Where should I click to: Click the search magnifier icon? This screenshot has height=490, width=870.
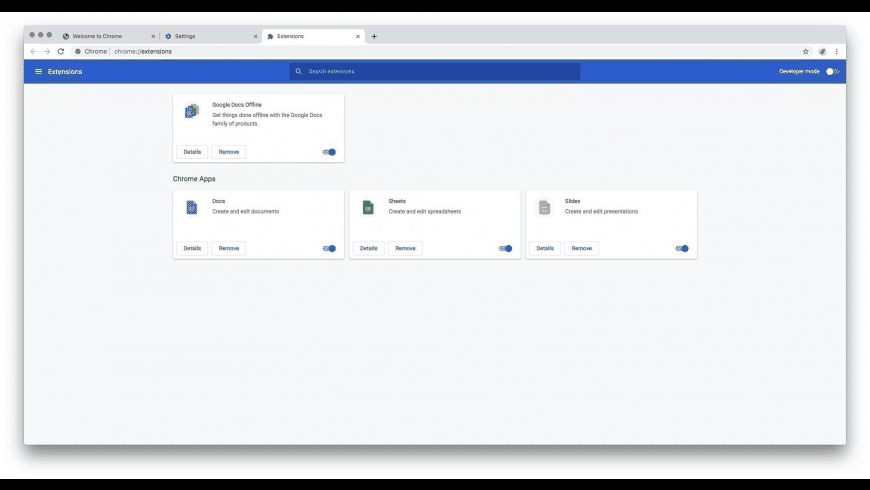click(299, 72)
